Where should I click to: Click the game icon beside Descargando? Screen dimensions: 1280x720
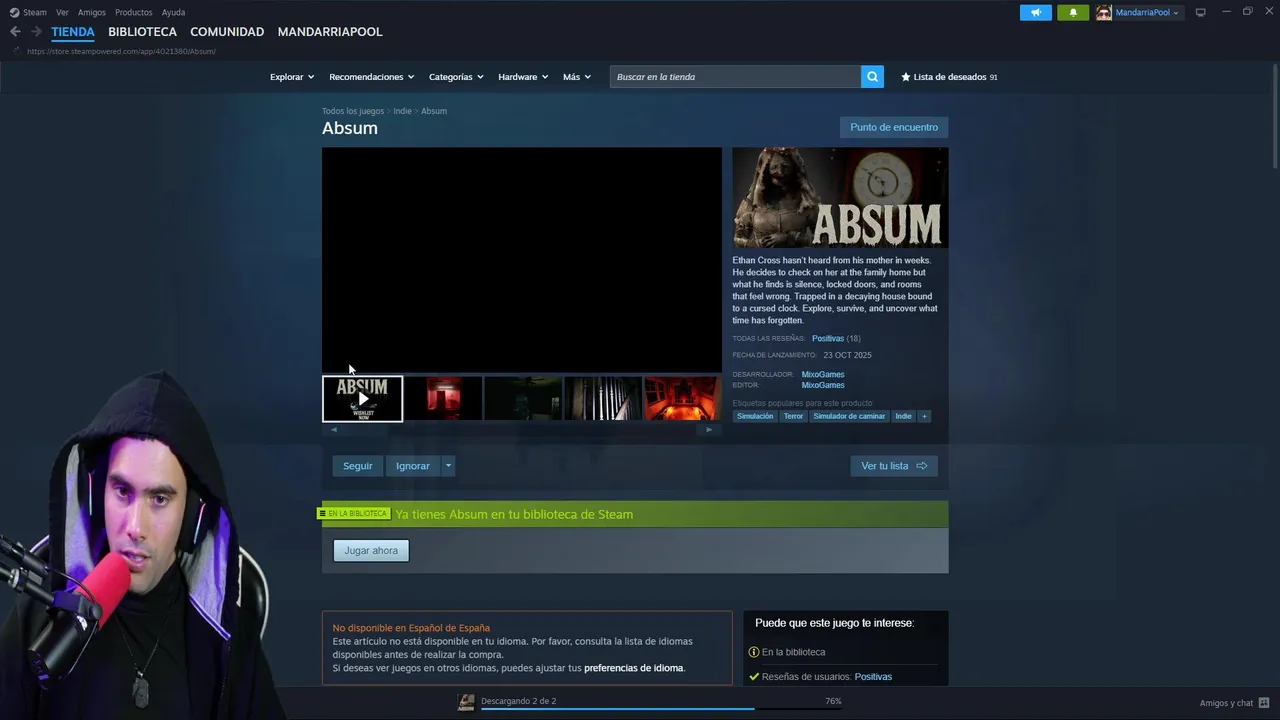[x=466, y=702]
